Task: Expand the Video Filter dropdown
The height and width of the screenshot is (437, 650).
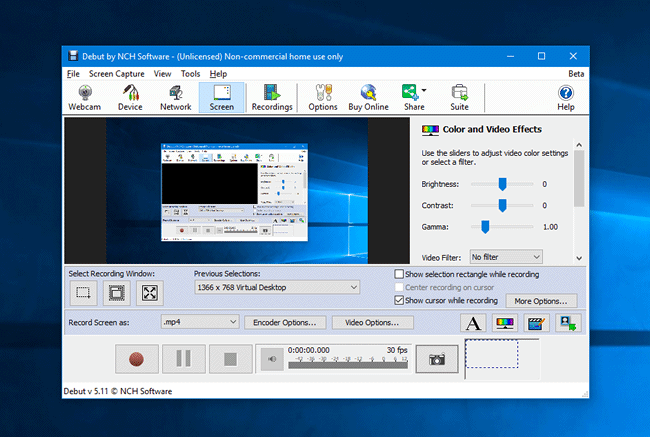Action: point(506,257)
